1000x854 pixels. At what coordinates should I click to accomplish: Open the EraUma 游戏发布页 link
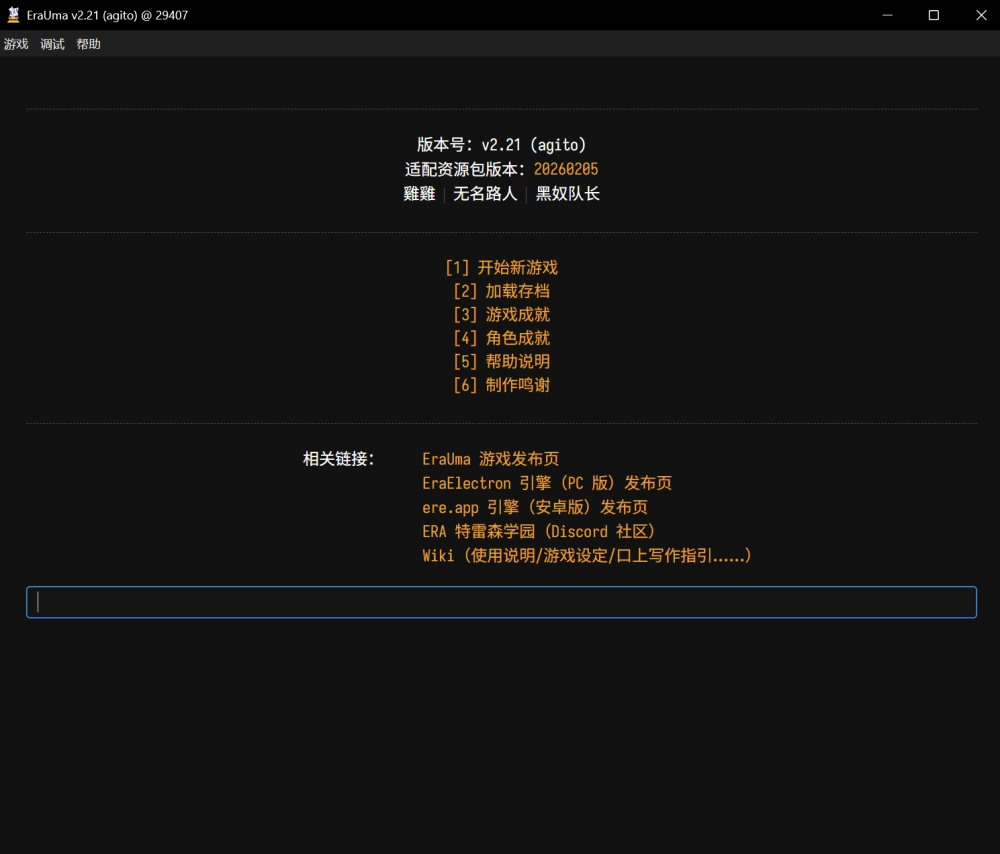(x=490, y=459)
